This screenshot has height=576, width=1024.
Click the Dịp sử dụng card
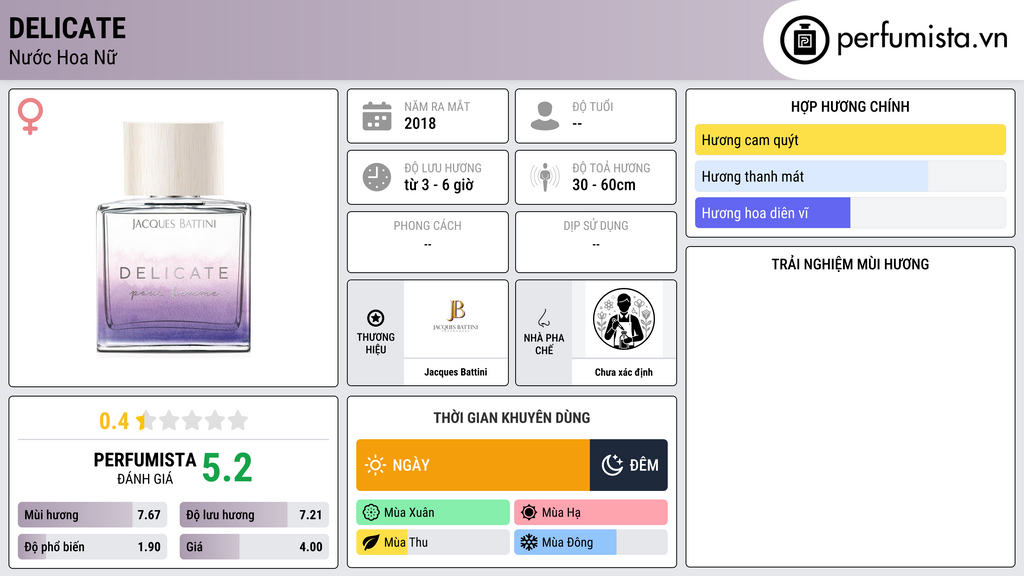click(x=596, y=242)
